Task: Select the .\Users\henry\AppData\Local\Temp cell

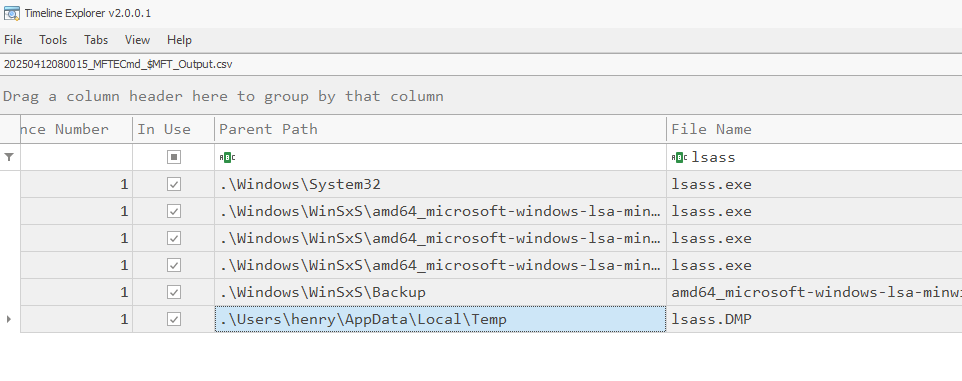Action: tap(441, 320)
